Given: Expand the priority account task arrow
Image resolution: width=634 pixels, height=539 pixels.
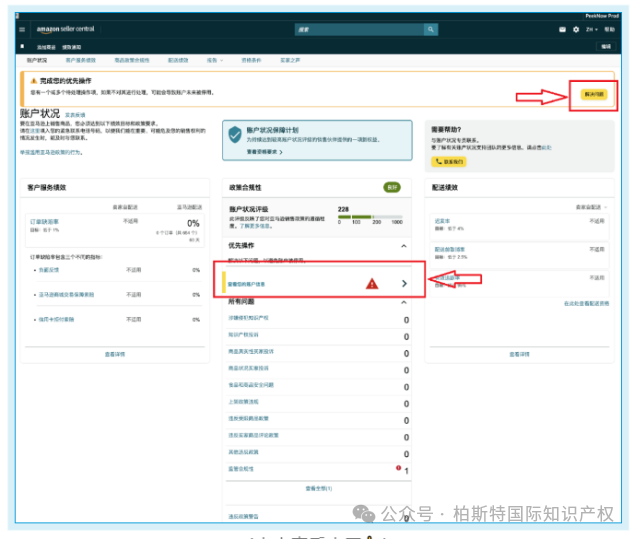Looking at the screenshot, I should click(404, 284).
